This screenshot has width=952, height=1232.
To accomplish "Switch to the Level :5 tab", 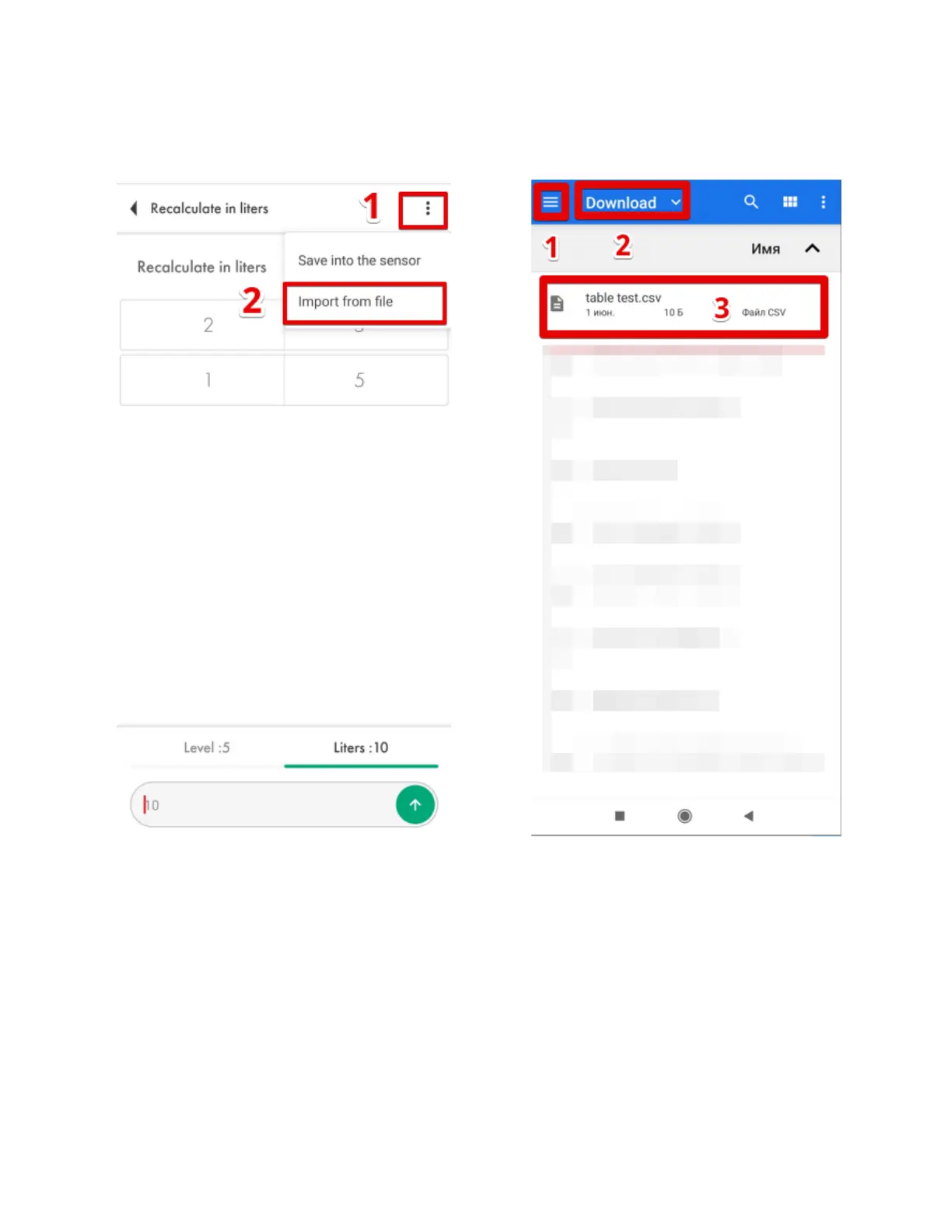I will click(x=206, y=747).
